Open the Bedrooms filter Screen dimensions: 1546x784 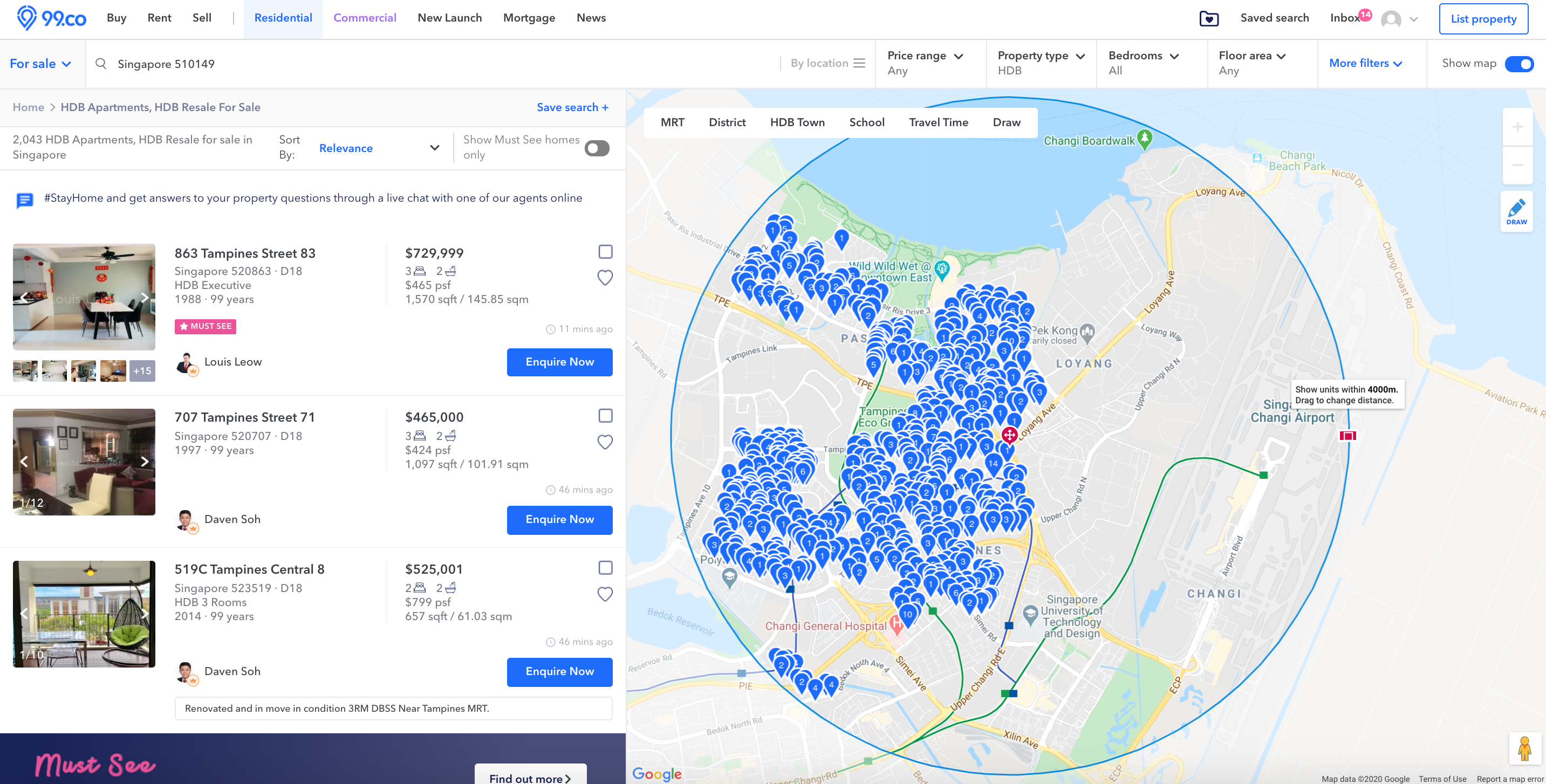coord(1151,63)
